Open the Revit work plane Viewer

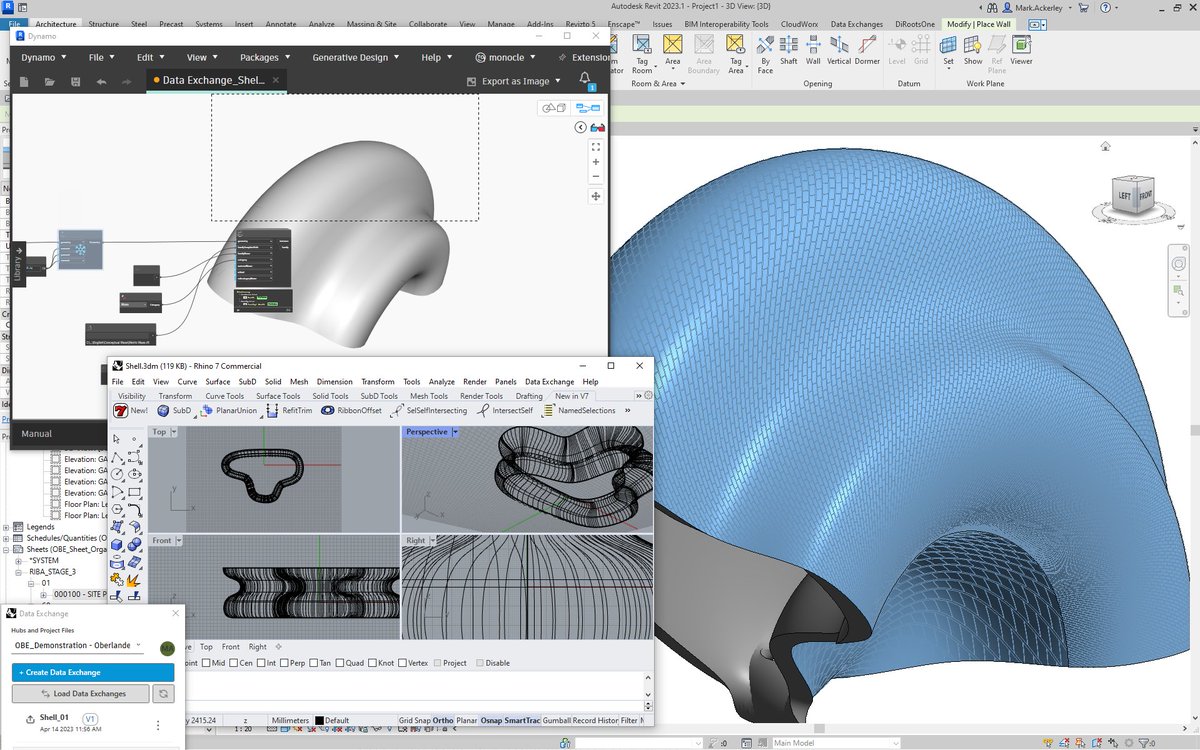tap(1021, 49)
